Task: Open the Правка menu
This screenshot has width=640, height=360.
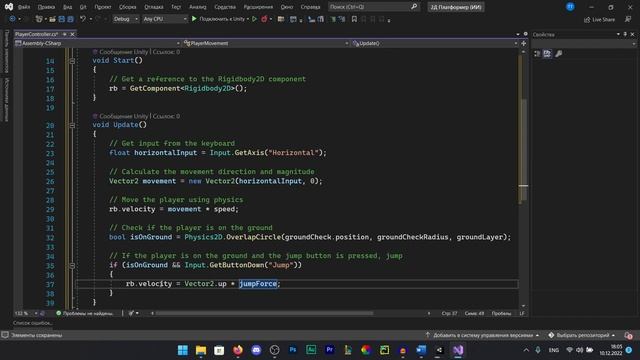Action: (46, 7)
